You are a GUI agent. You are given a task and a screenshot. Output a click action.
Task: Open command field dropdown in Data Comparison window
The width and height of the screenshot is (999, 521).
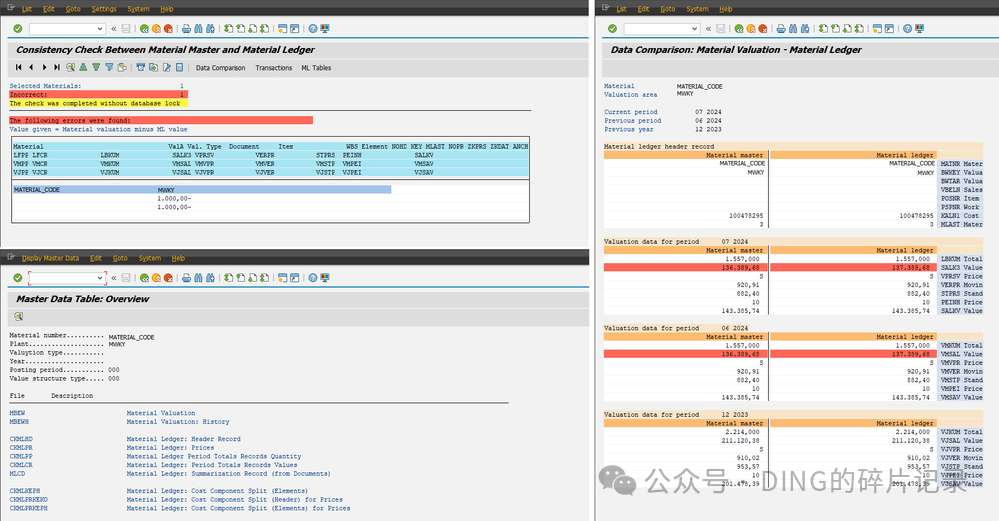click(x=694, y=29)
